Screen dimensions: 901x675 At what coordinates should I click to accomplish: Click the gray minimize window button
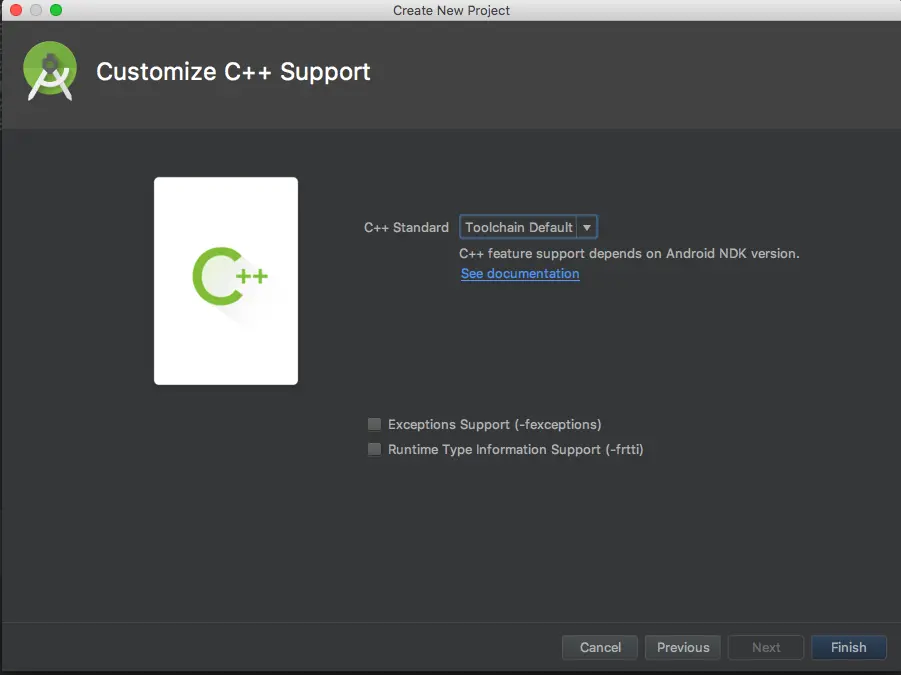tap(36, 10)
